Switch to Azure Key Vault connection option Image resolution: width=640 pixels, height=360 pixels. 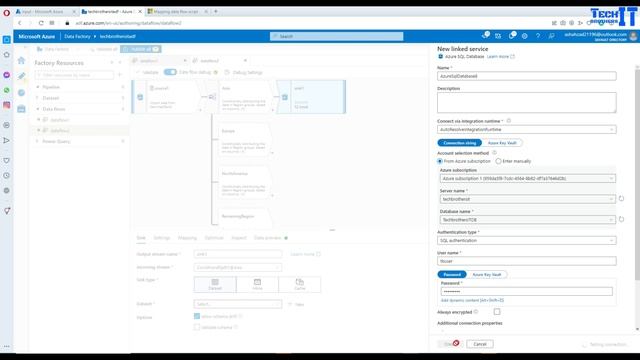click(x=502, y=143)
